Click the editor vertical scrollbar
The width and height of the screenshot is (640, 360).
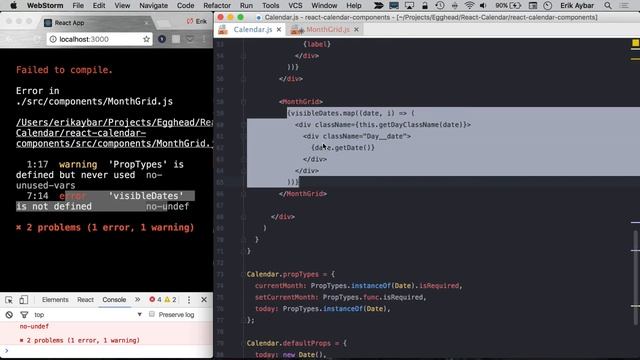pos(636,278)
